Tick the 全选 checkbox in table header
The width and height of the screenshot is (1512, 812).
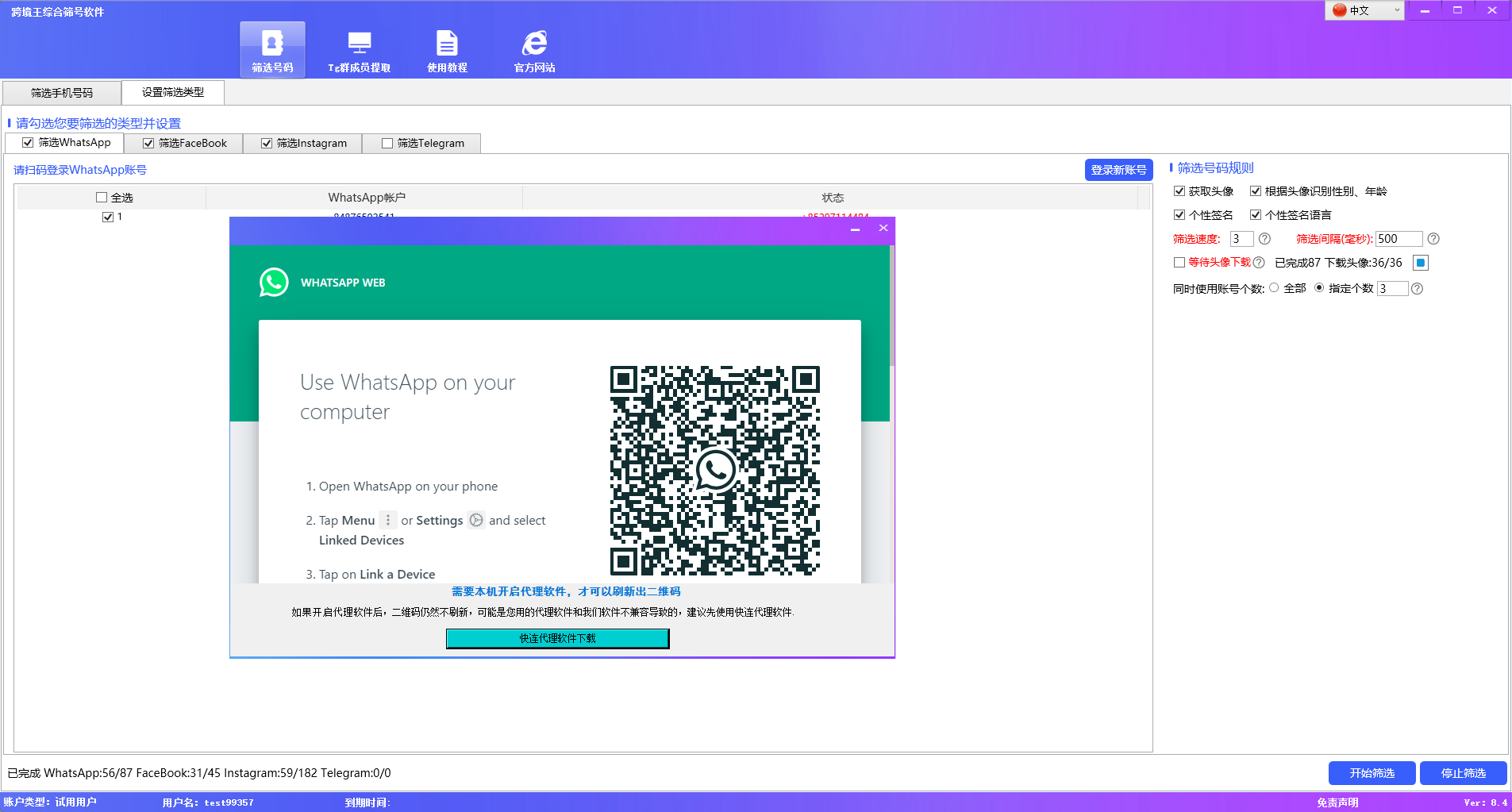tap(102, 198)
